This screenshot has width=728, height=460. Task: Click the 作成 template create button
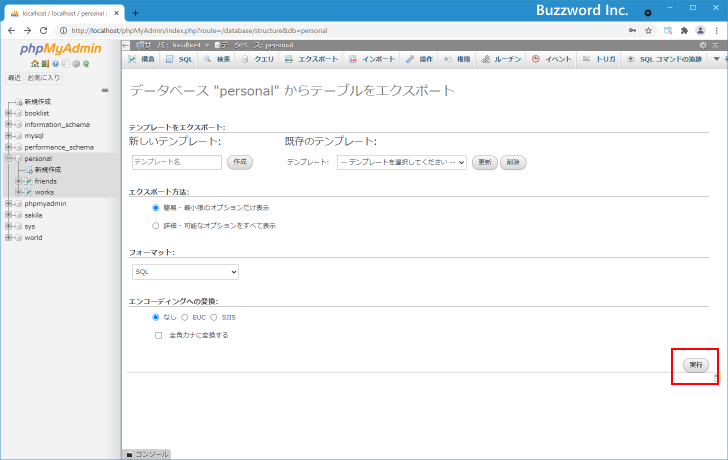240,162
